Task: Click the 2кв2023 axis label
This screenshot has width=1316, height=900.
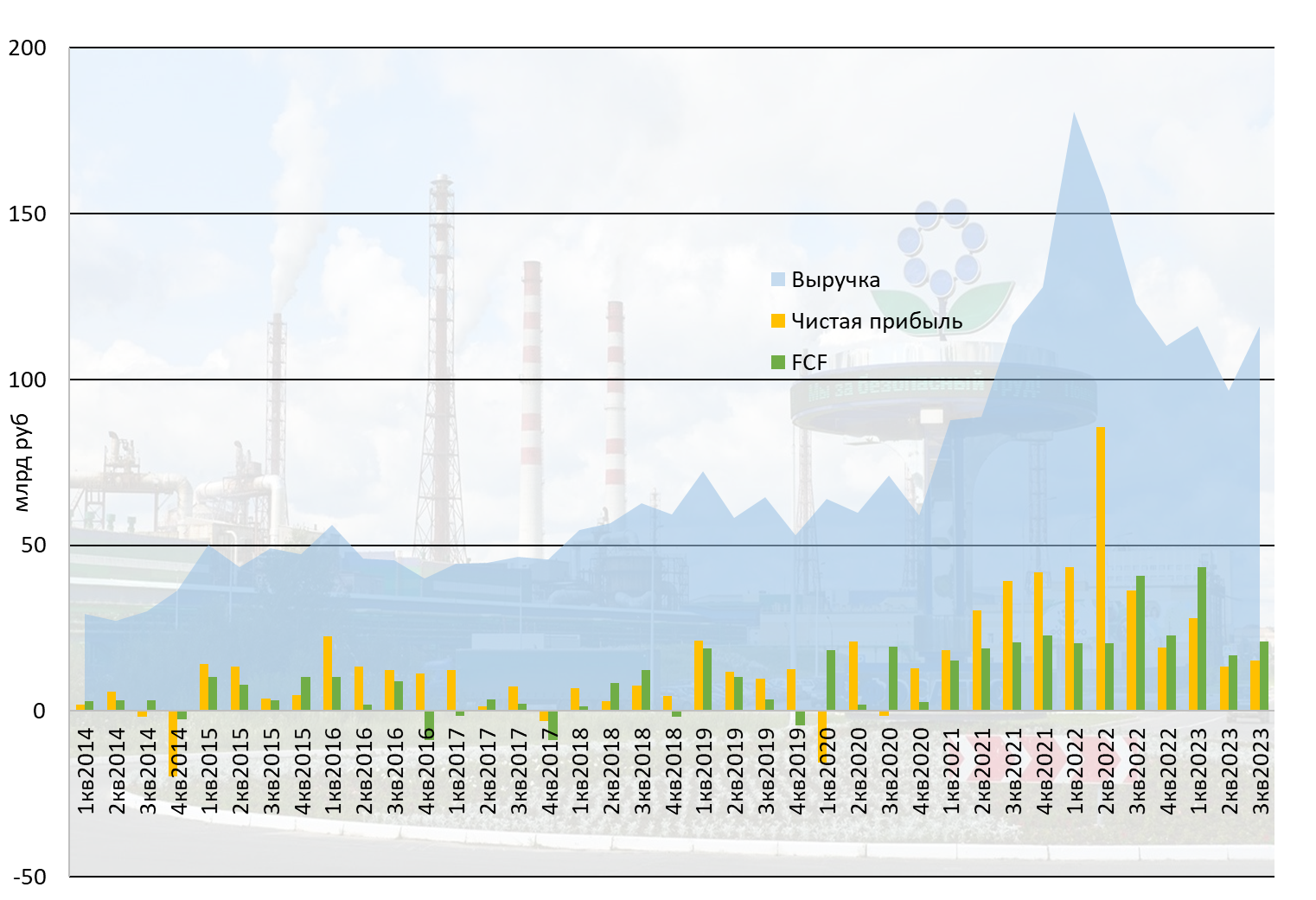Action: (1229, 770)
